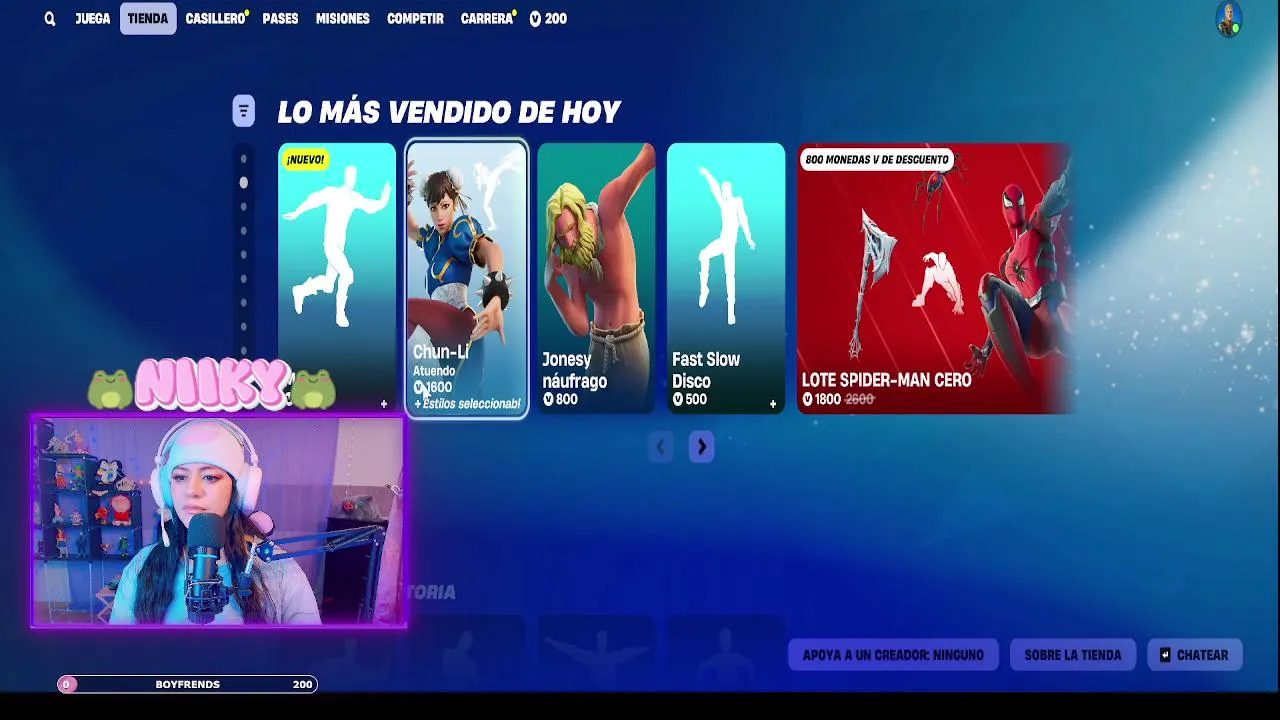This screenshot has height=720, width=1280.
Task: Open the Fast Slow Disco emote card
Action: pyautogui.click(x=726, y=278)
